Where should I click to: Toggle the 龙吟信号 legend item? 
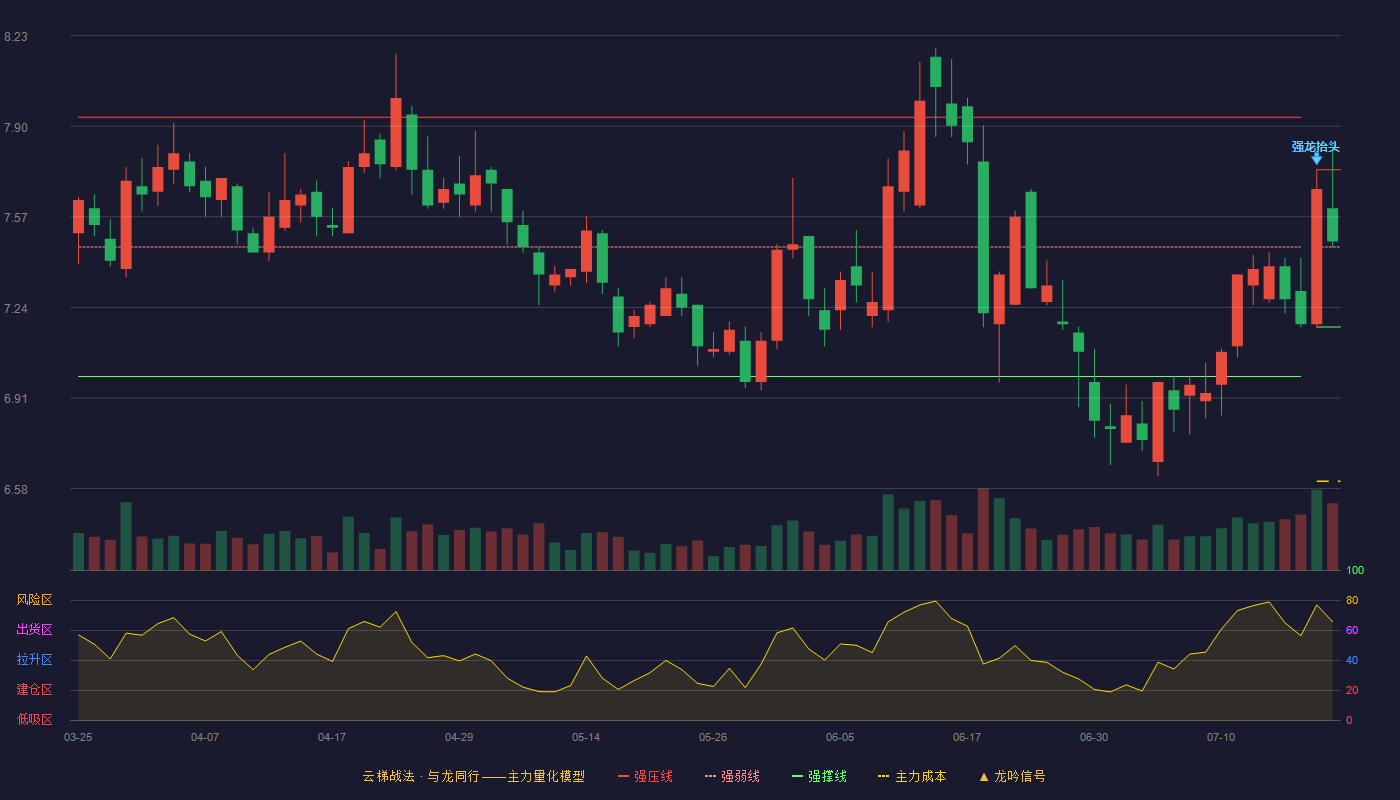click(x=1012, y=776)
